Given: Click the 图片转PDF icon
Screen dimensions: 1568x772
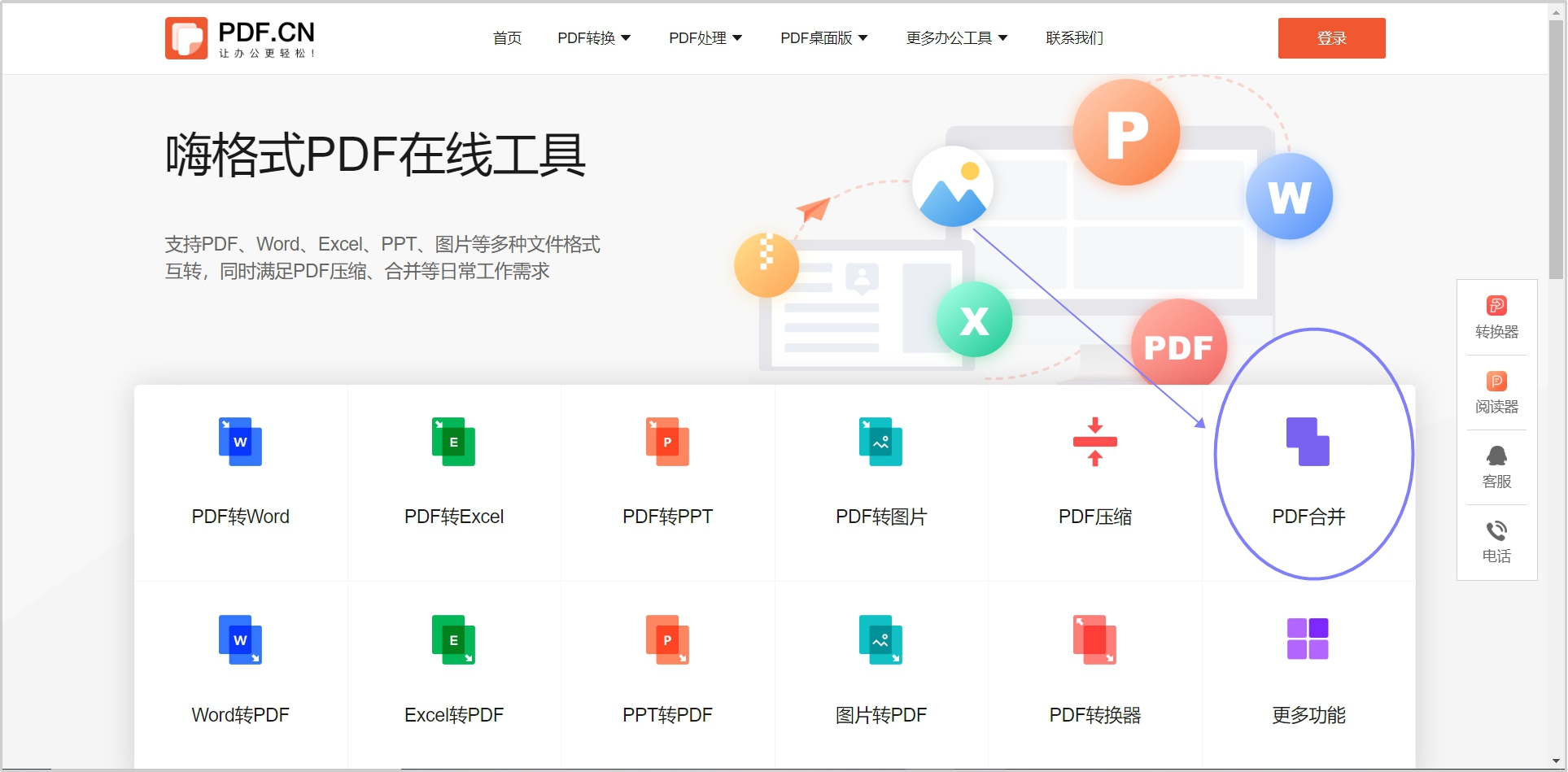Looking at the screenshot, I should coord(880,639).
